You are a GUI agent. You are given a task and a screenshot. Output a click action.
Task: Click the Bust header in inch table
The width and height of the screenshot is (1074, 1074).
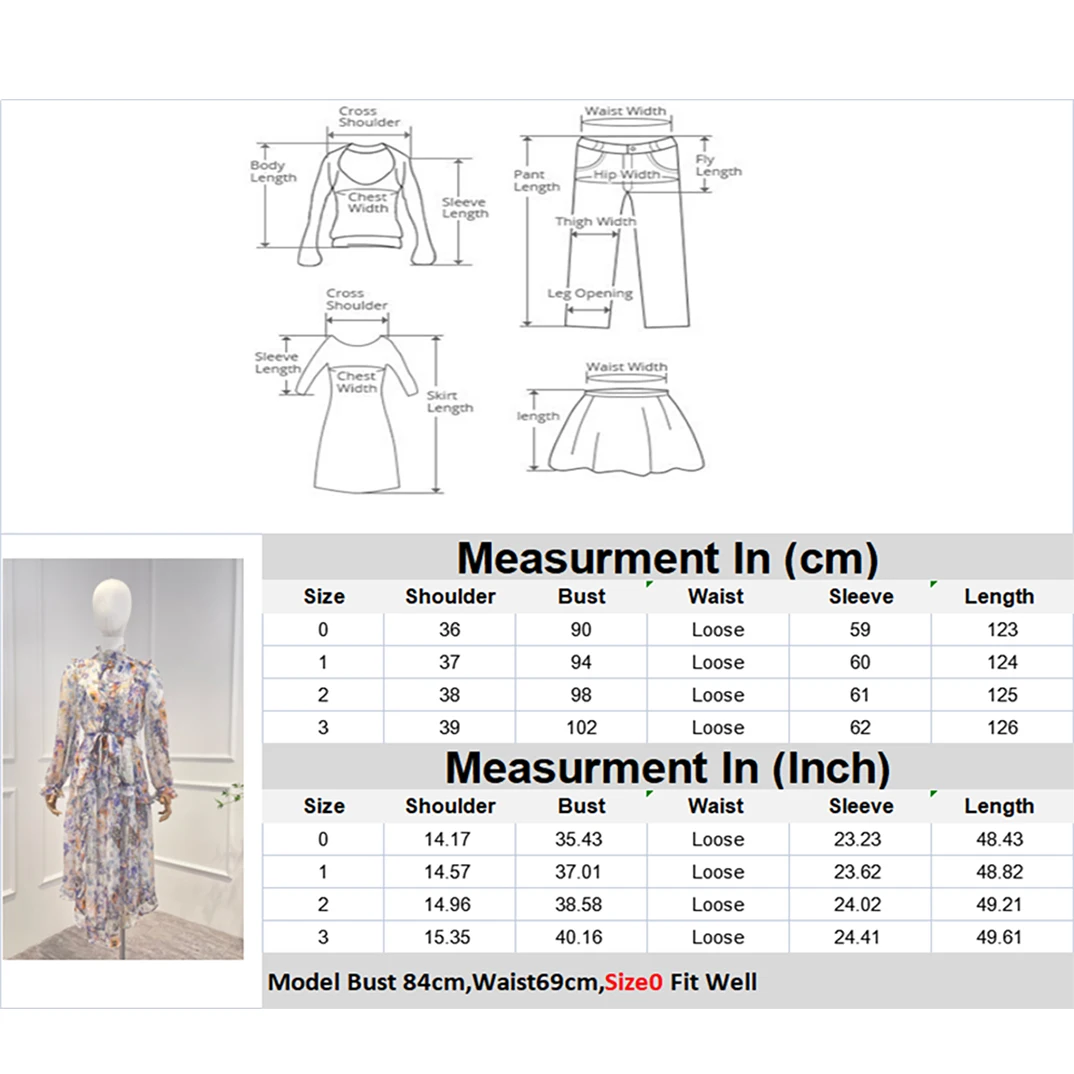click(x=582, y=806)
